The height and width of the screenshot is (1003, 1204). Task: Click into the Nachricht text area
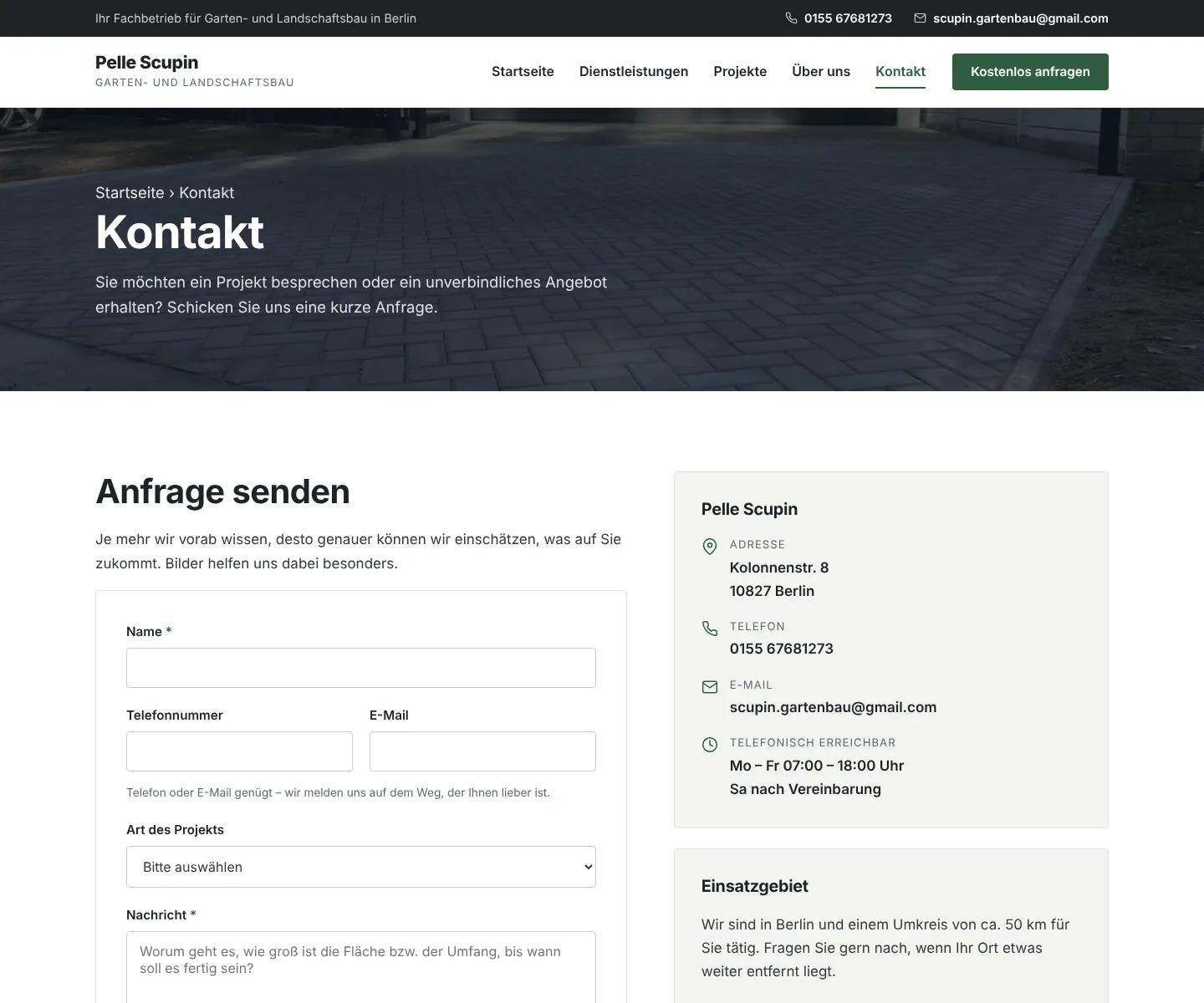[x=361, y=967]
